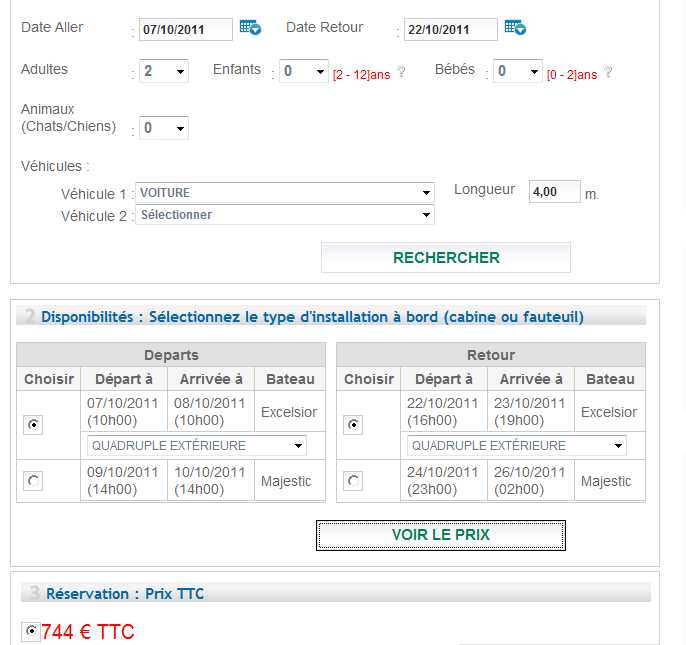Open return cabin type QUADRUPLE EXTÉRIEURE dropdown
Screen dimensions: 686x645
pos(517,445)
